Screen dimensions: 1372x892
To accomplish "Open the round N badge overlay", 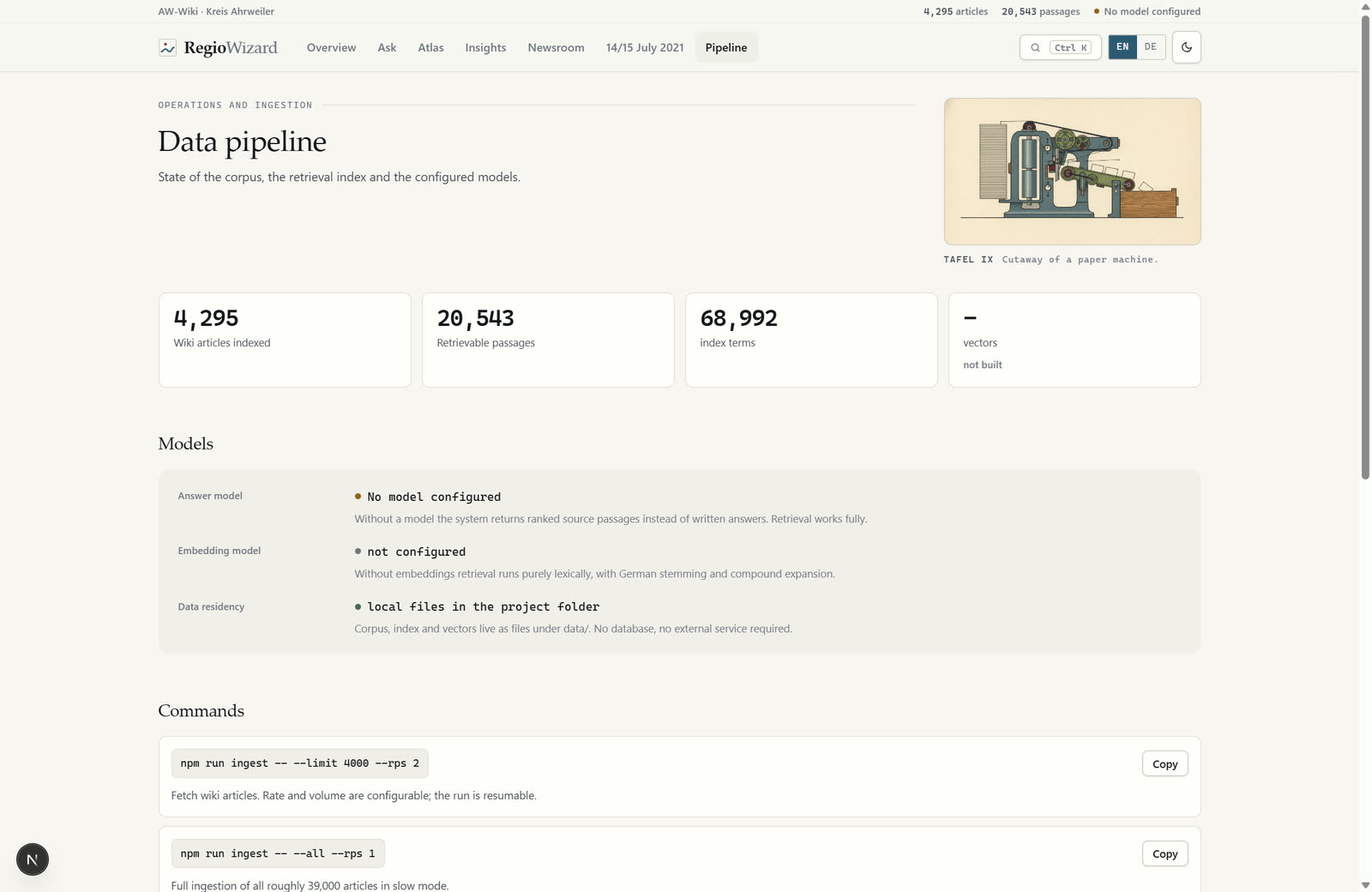I will click(33, 859).
